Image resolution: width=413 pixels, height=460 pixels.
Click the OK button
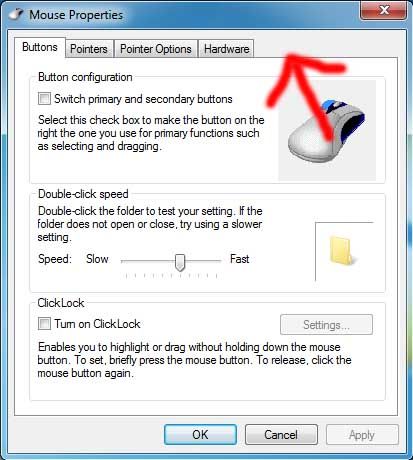(x=200, y=435)
